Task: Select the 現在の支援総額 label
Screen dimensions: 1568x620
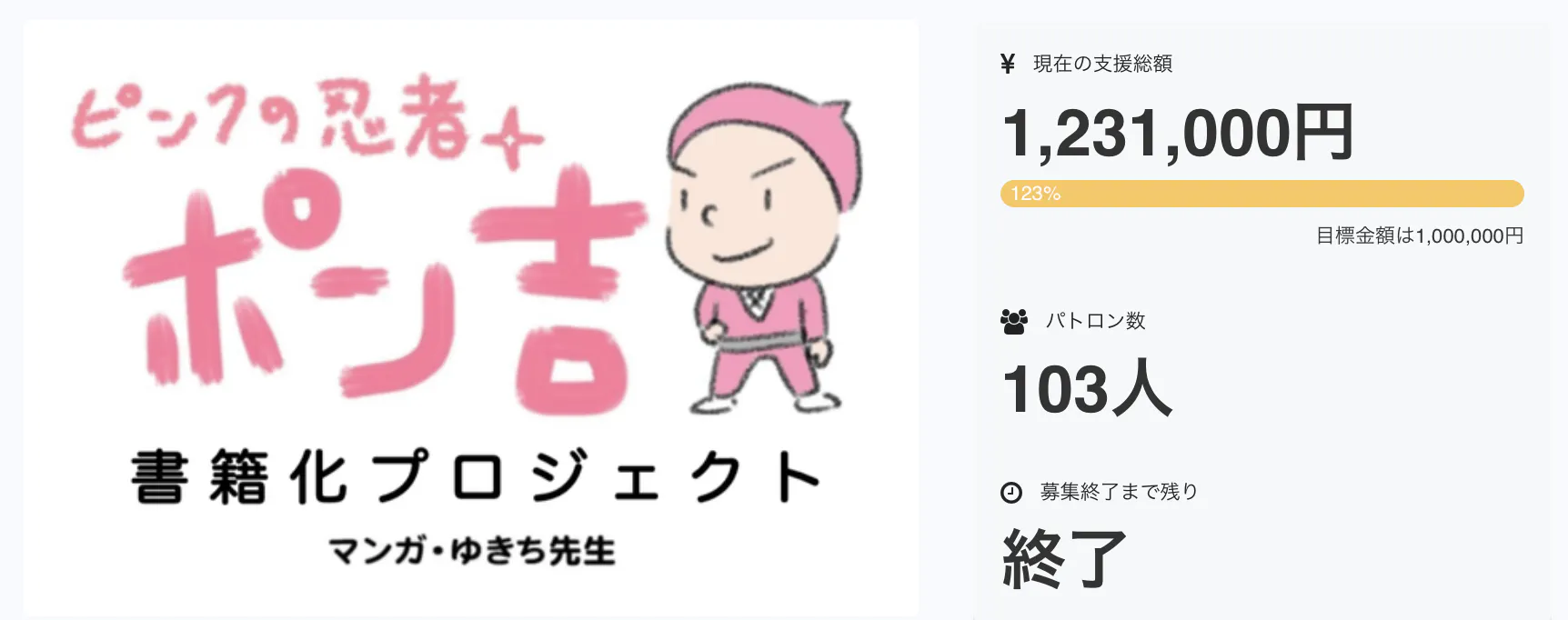Action: pyautogui.click(x=1102, y=64)
